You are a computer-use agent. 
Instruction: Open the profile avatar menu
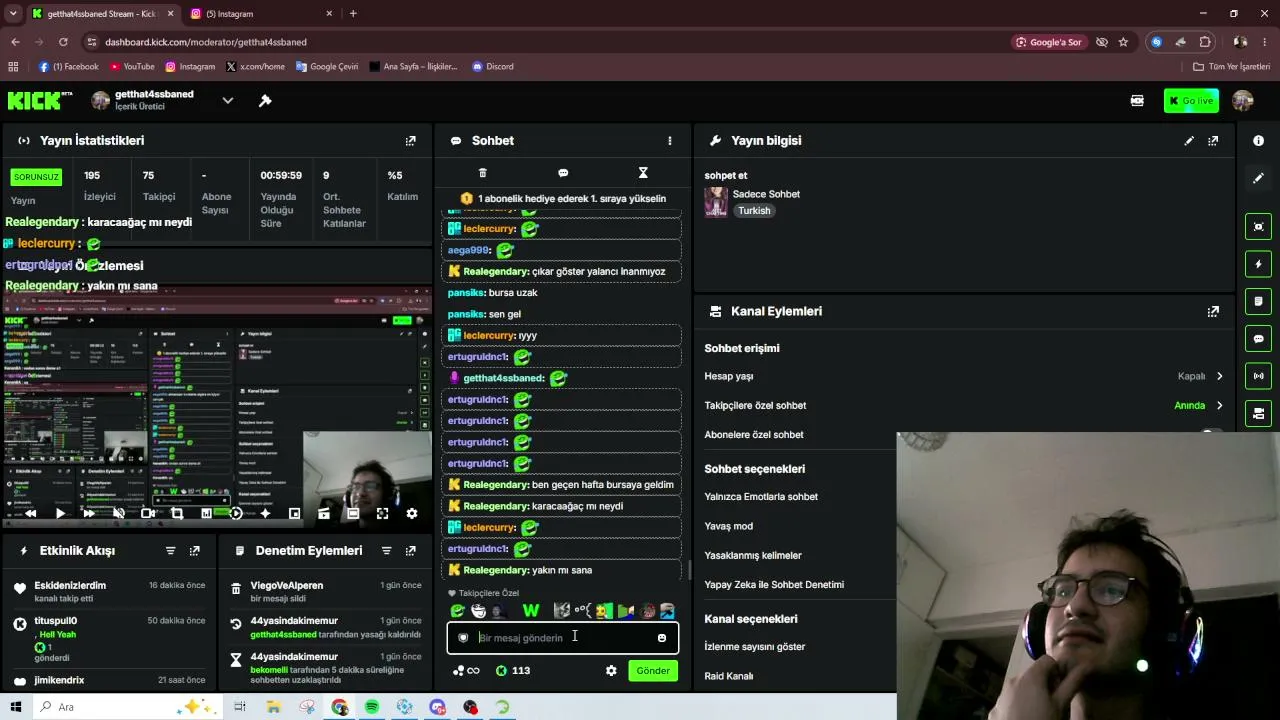coord(1243,100)
